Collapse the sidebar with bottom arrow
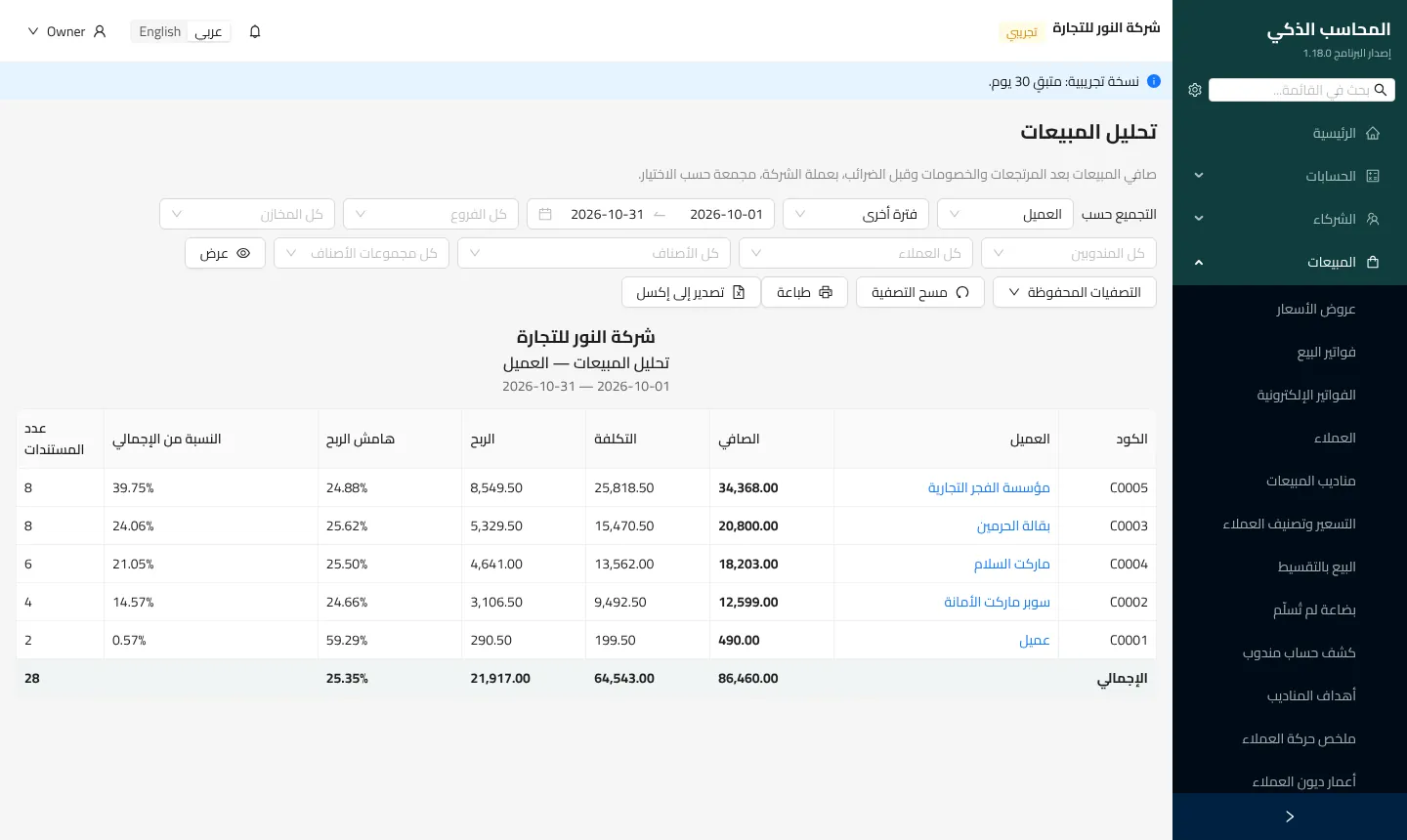This screenshot has width=1407, height=840. tap(1290, 817)
